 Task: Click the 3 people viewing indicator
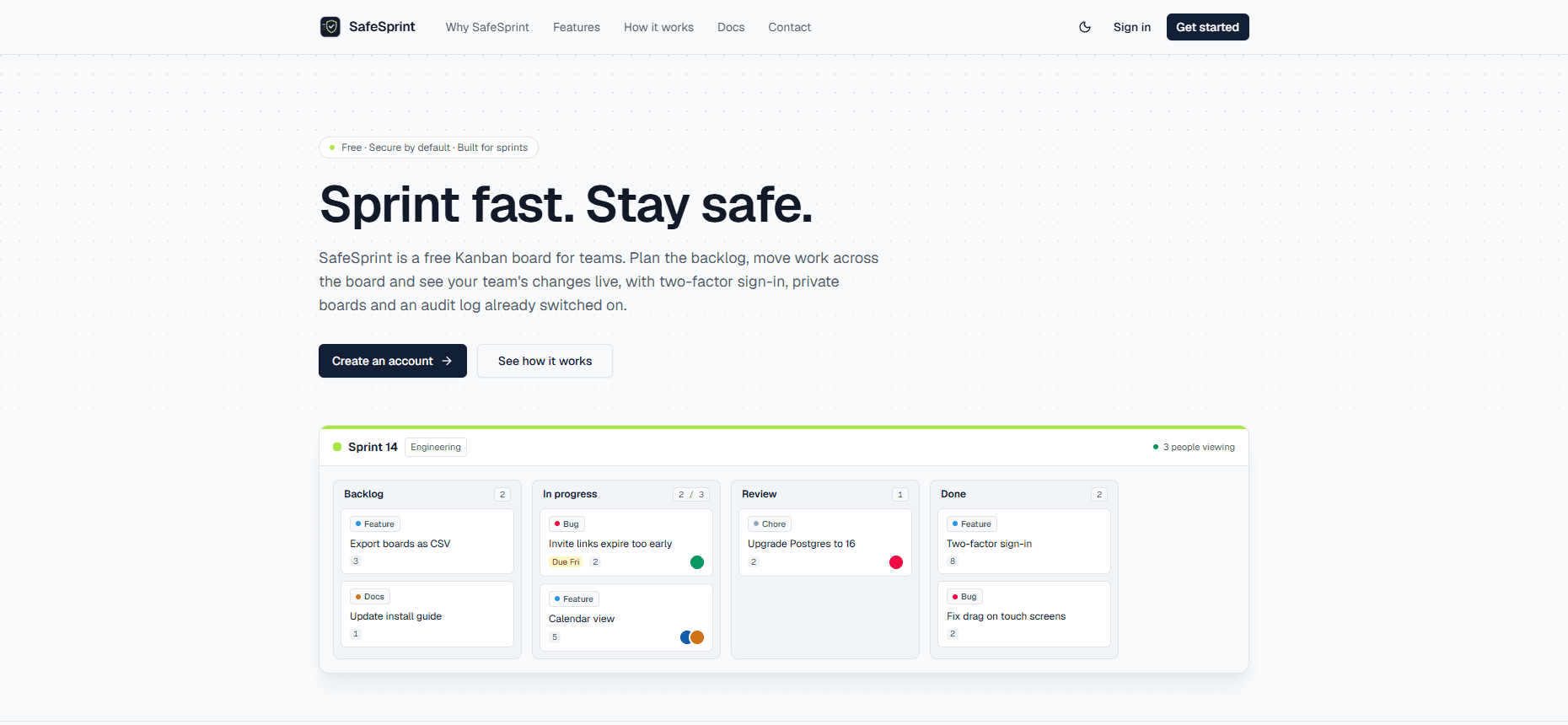coord(1194,447)
